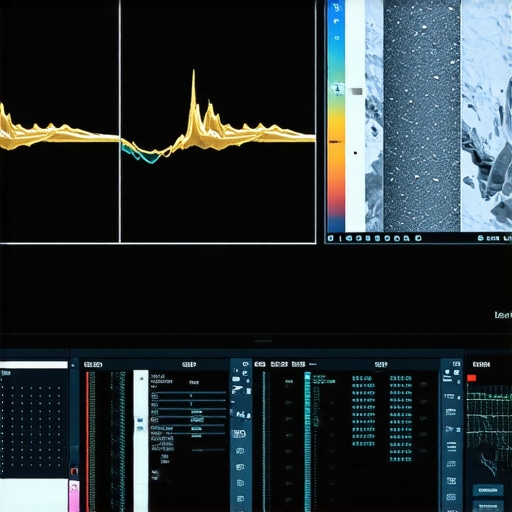Select the gray slider handle next to the color scale

coord(356,91)
